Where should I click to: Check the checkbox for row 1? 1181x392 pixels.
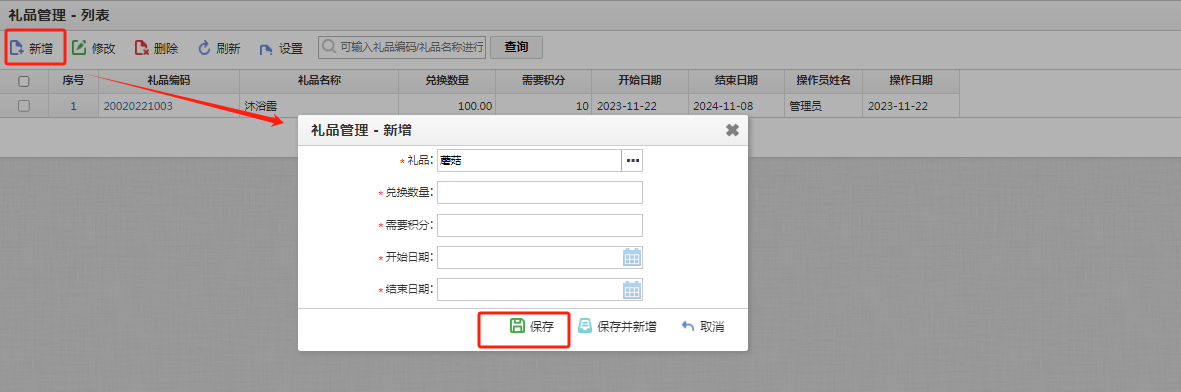[24, 106]
